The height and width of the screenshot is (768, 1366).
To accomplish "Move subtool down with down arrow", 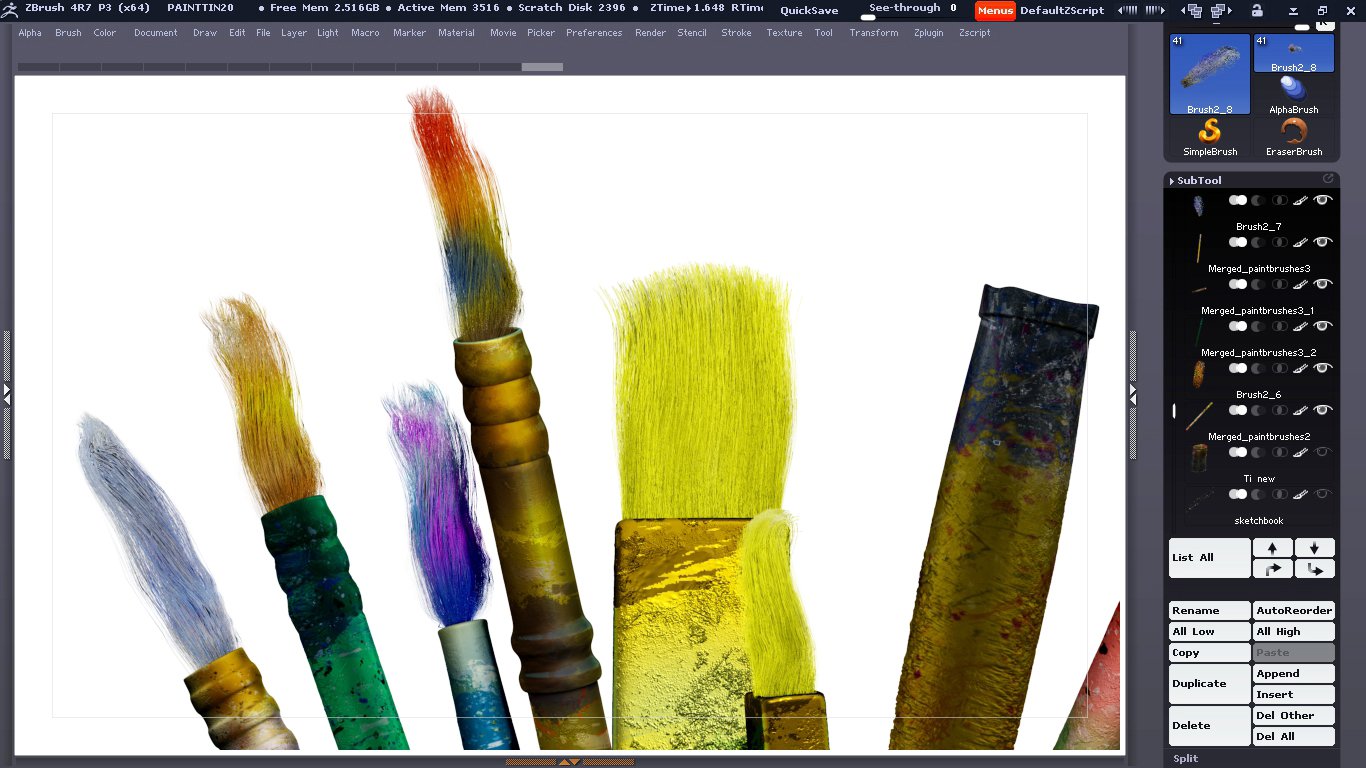I will pyautogui.click(x=1314, y=548).
